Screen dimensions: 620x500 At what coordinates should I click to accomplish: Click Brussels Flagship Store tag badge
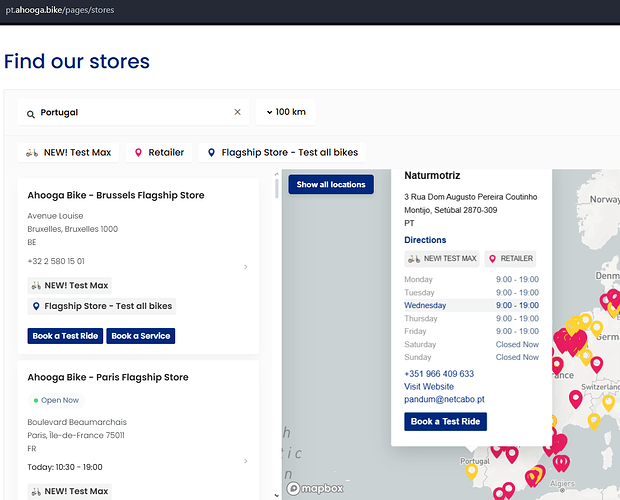tap(102, 306)
